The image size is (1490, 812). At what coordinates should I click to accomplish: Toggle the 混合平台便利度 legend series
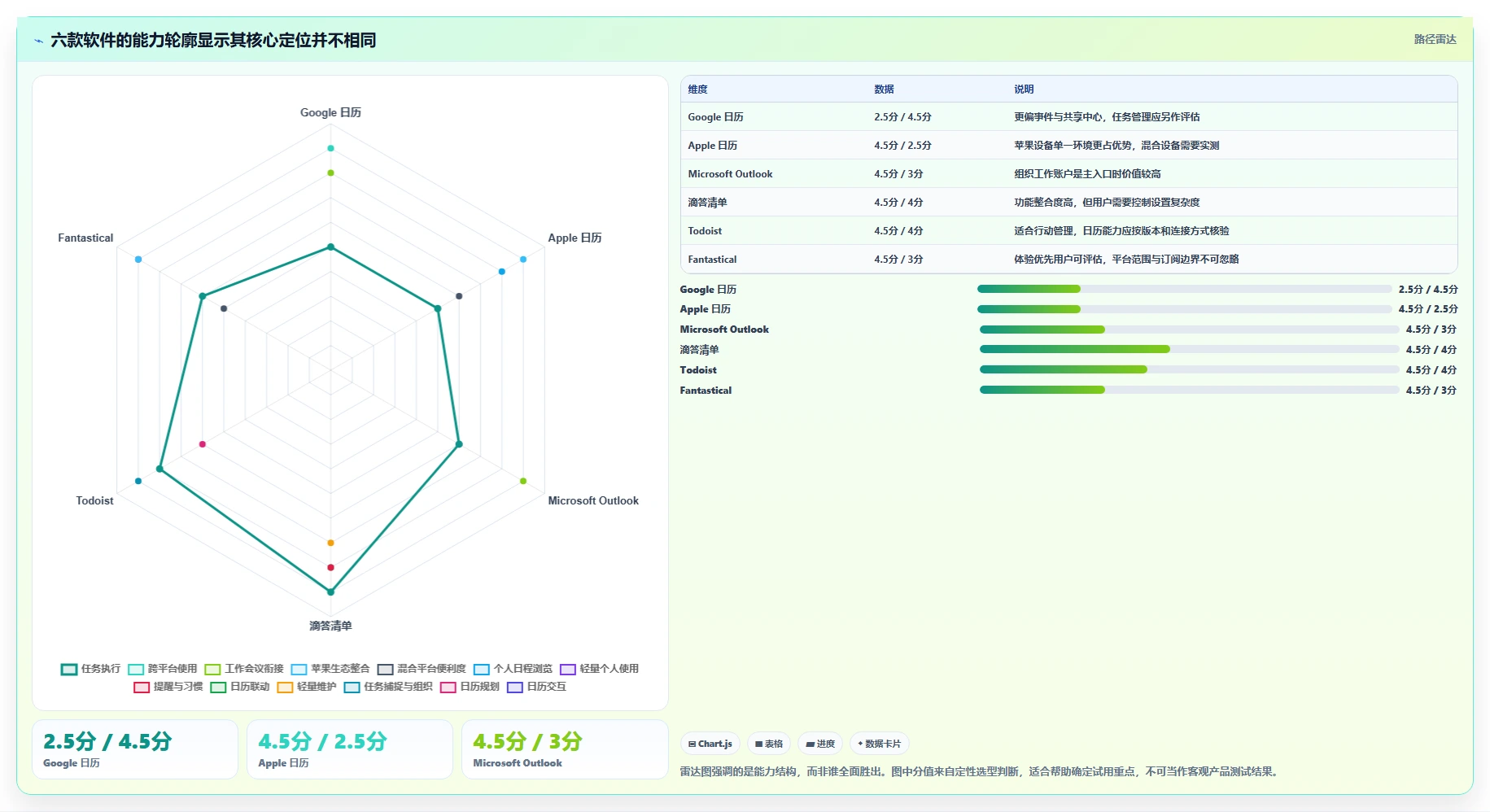point(421,669)
